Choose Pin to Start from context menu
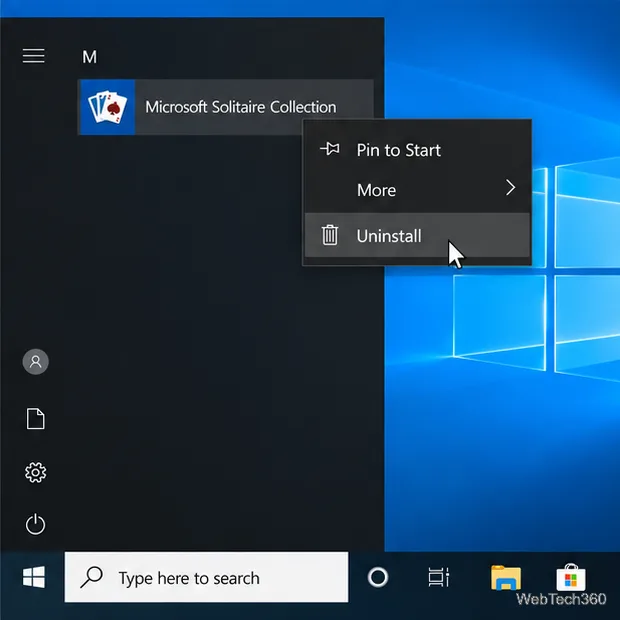Image resolution: width=620 pixels, height=620 pixels. [417, 150]
